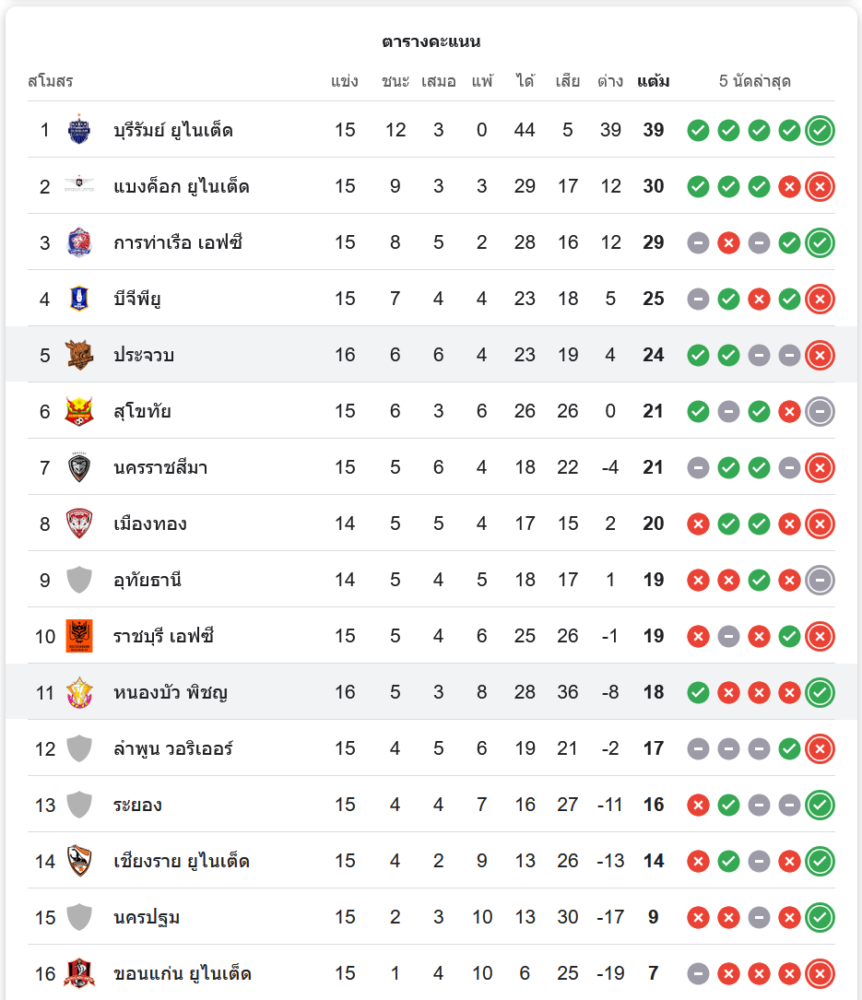Click the Buriram United club crest
Screen dimensions: 862x1000
click(x=79, y=130)
